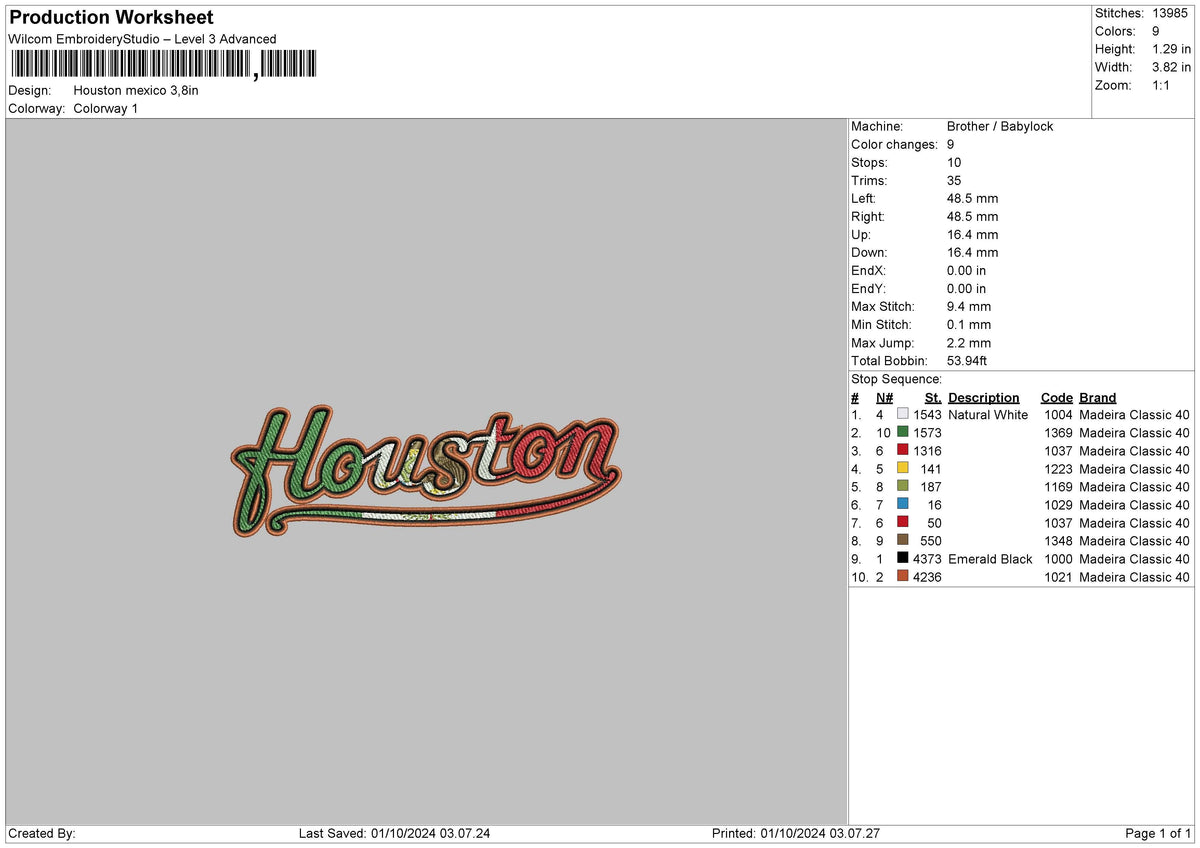
Task: Pick the red swatch with 50 stitches
Action: (x=903, y=522)
